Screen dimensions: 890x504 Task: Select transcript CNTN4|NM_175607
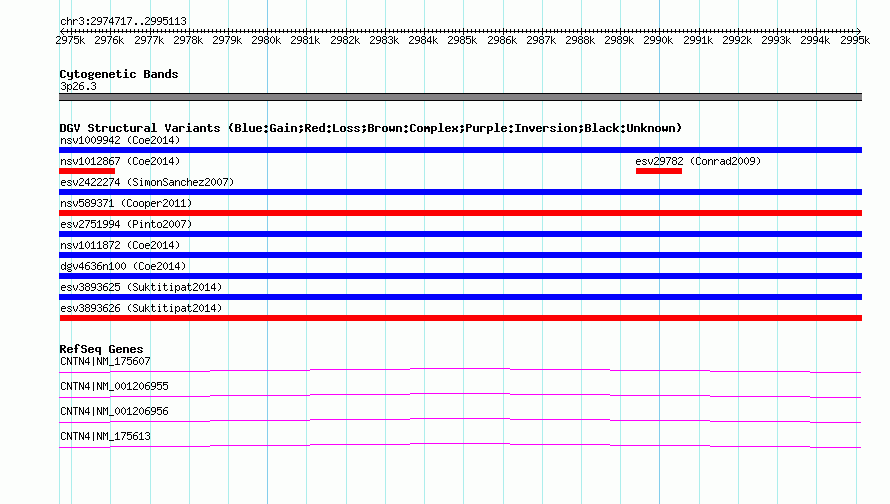(105, 362)
